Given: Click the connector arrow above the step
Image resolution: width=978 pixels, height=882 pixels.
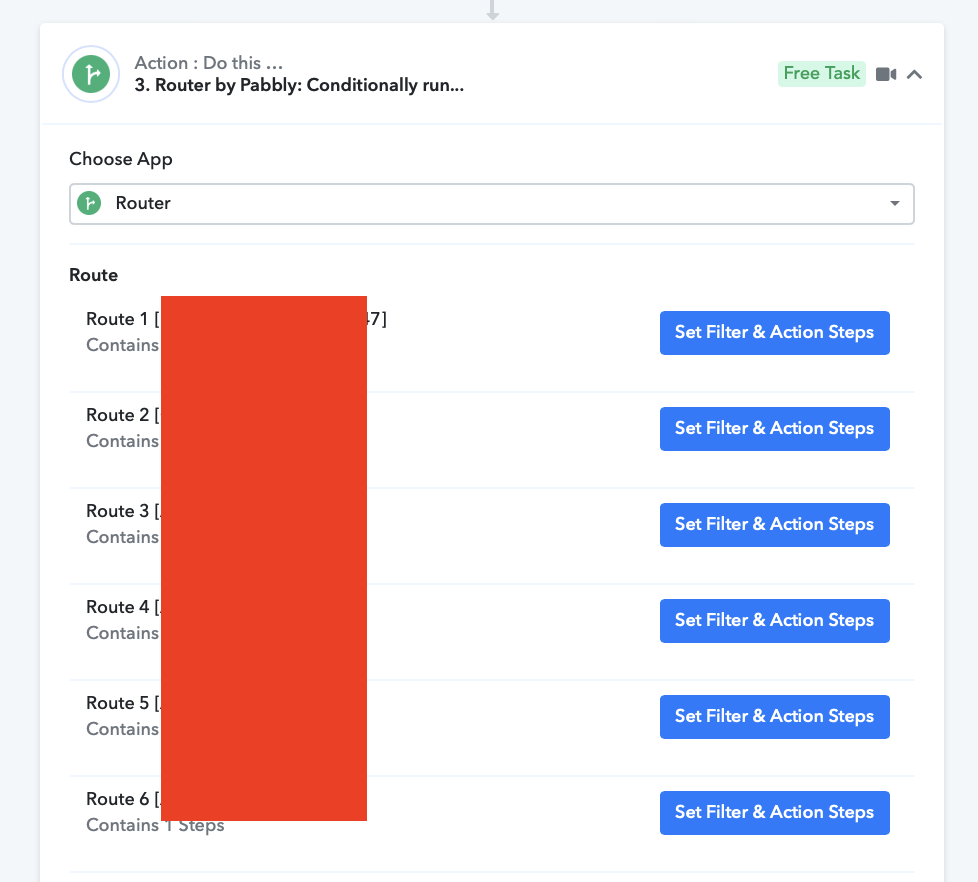Looking at the screenshot, I should (x=493, y=10).
